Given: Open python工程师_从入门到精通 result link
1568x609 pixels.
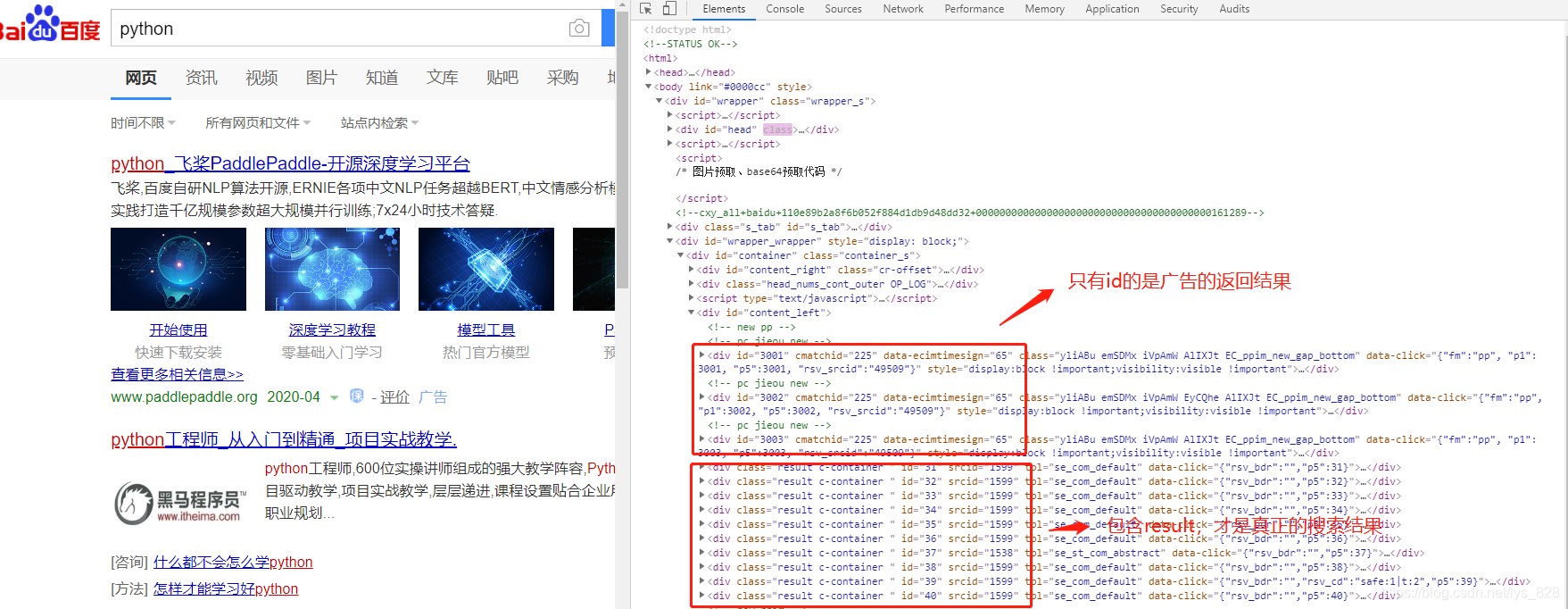Looking at the screenshot, I should (284, 439).
